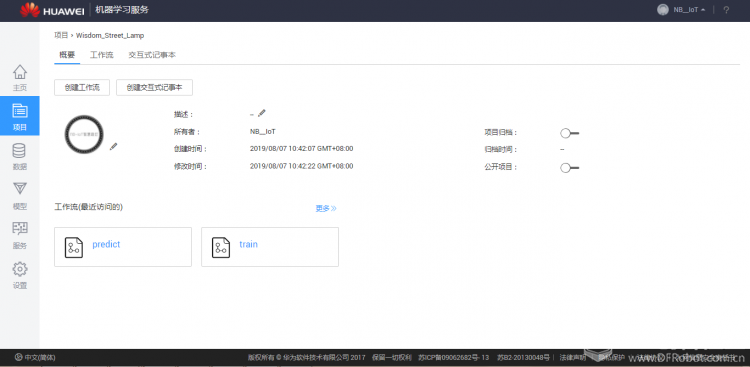Click Wisdom_Street_Lamp in the breadcrumb
Image resolution: width=750 pixels, height=367 pixels.
tap(110, 35)
